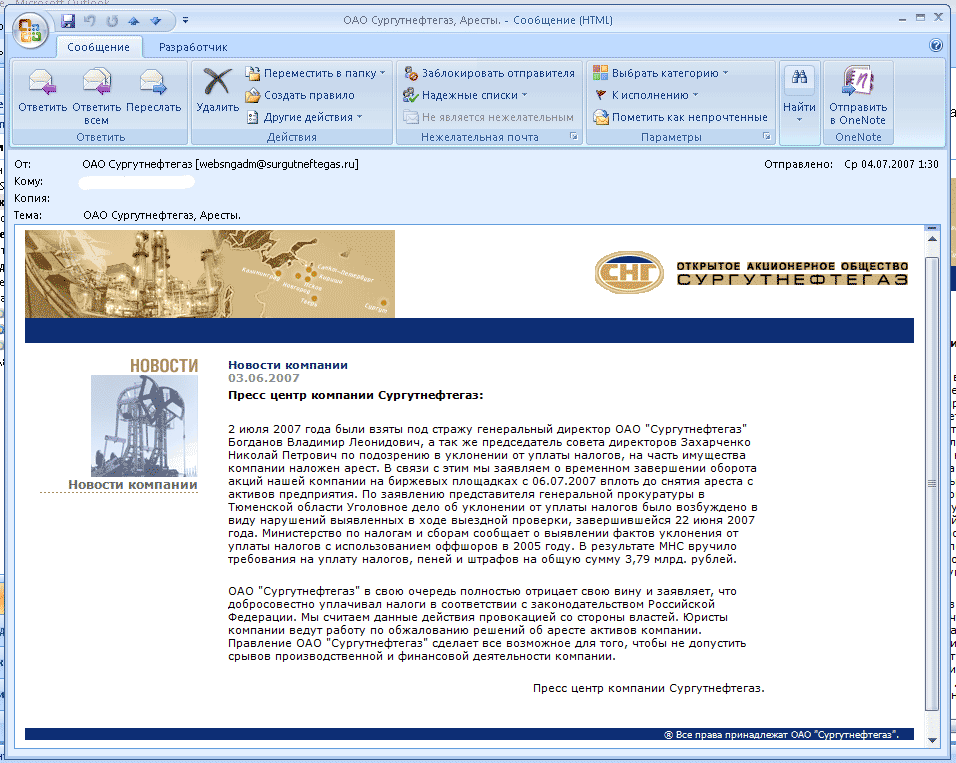956x763 pixels.
Task: Click the copyright footer text
Action: coord(781,734)
